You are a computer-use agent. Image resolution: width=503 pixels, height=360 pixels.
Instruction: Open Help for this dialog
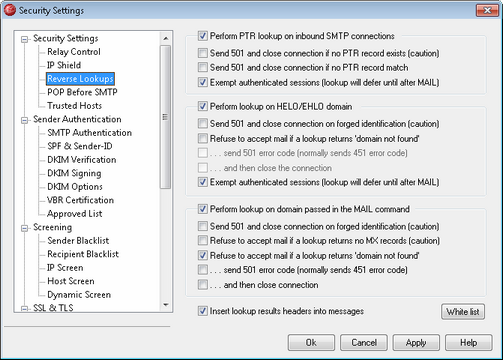tap(468, 342)
